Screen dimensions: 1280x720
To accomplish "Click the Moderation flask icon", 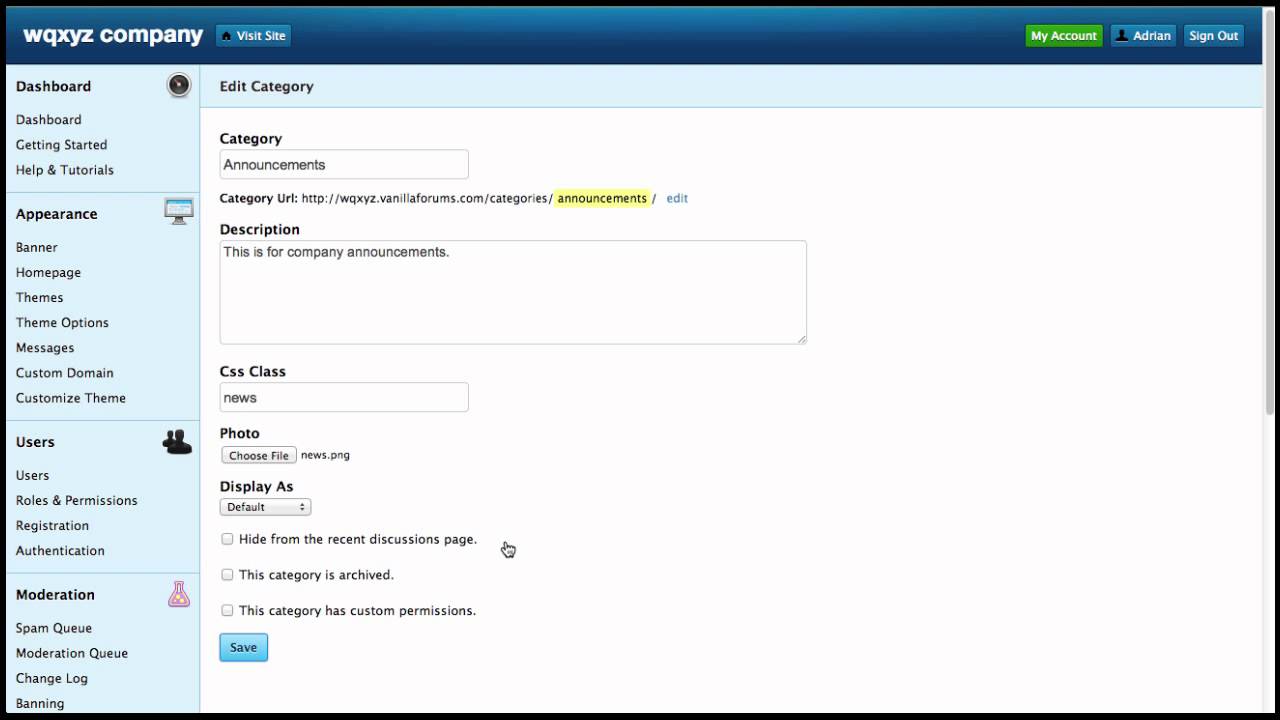I will (179, 594).
